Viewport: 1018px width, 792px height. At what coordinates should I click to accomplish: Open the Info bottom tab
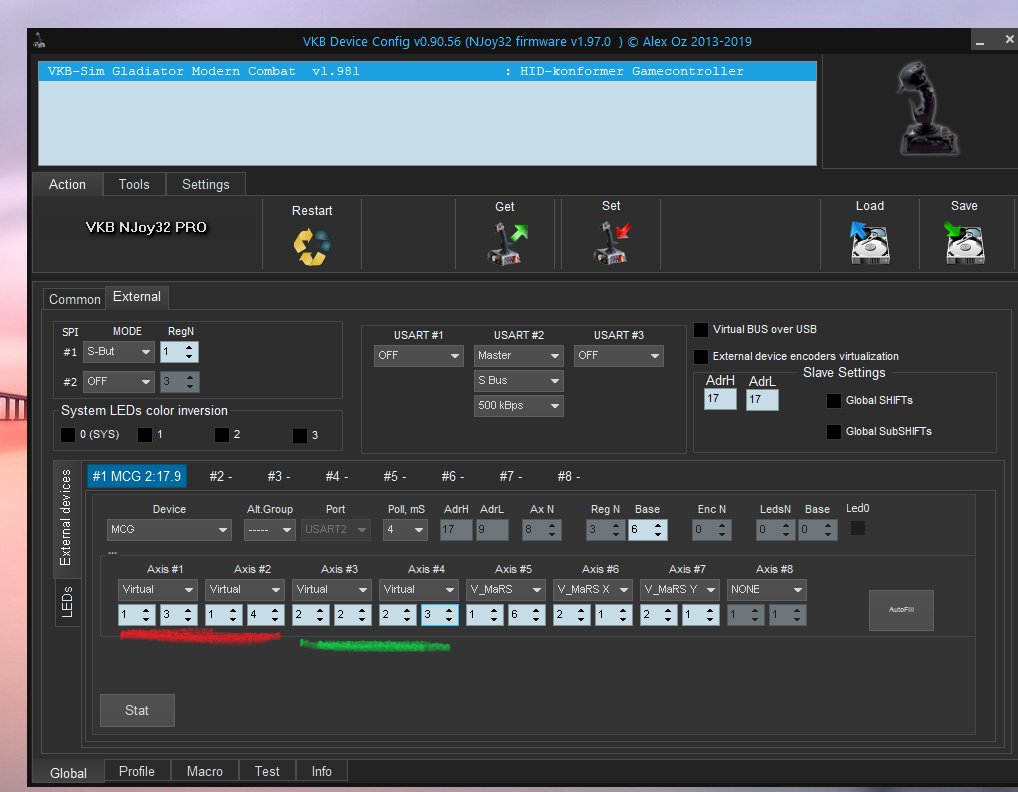[x=321, y=771]
